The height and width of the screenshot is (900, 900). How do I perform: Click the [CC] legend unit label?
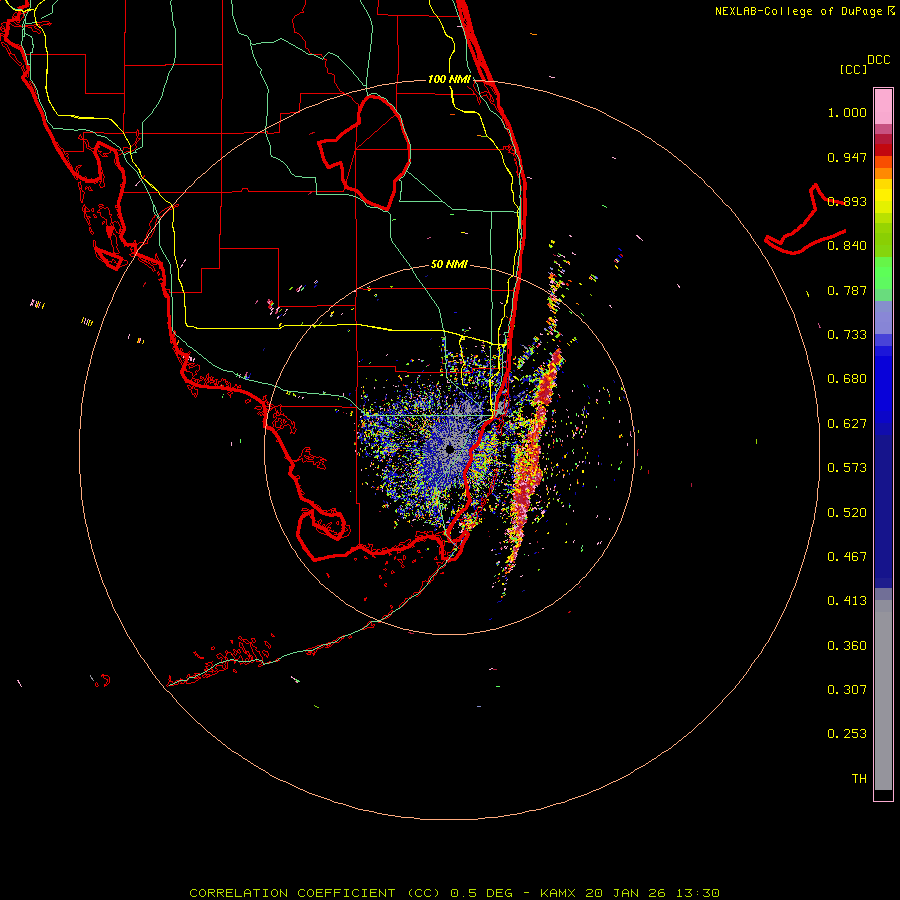point(854,69)
